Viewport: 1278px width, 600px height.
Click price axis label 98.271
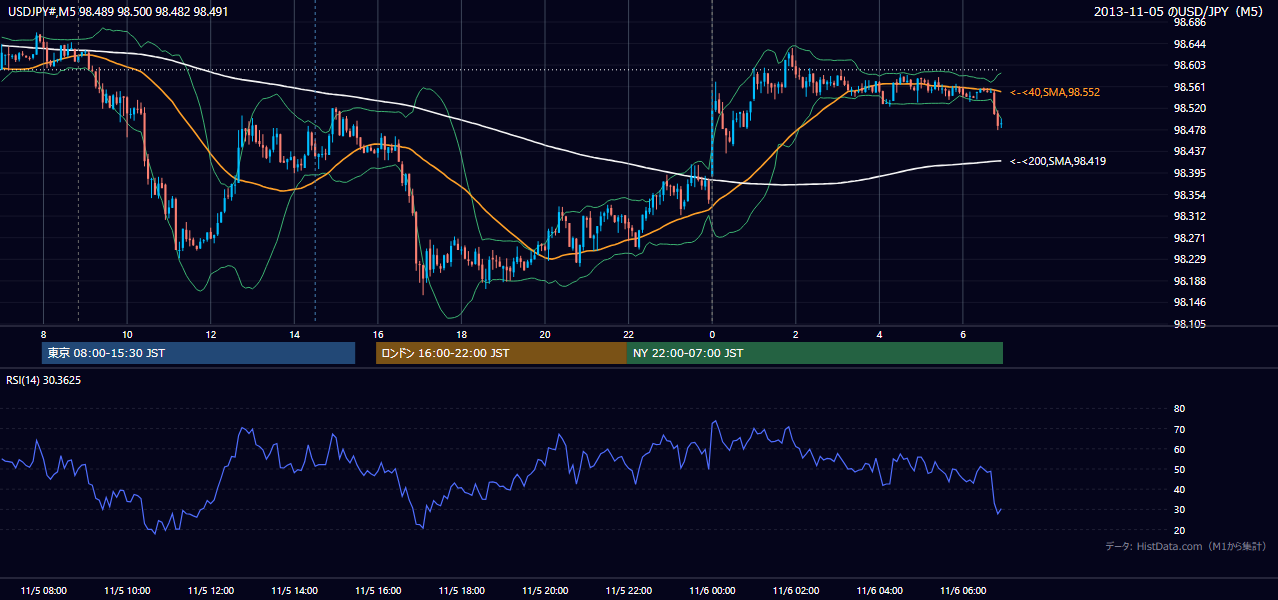point(1189,238)
